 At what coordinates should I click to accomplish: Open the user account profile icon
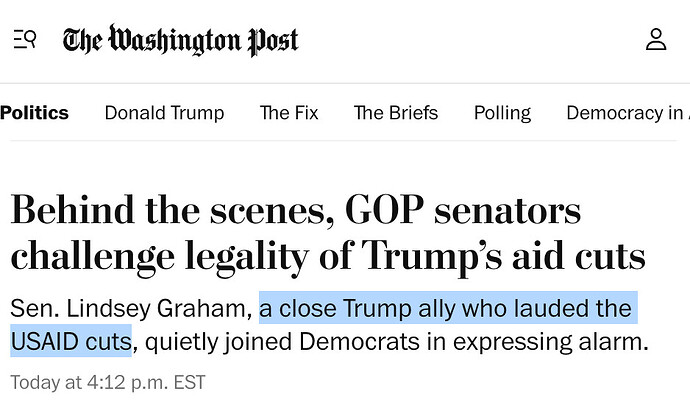pyautogui.click(x=656, y=39)
